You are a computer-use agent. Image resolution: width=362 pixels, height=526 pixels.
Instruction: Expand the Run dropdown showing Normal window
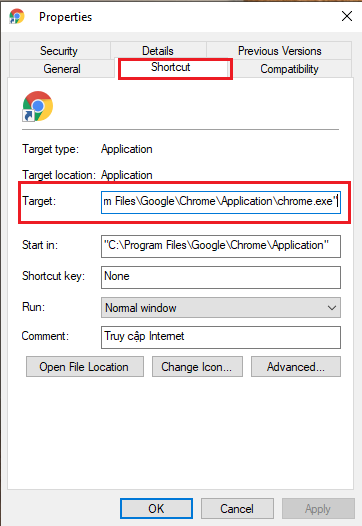(x=221, y=308)
